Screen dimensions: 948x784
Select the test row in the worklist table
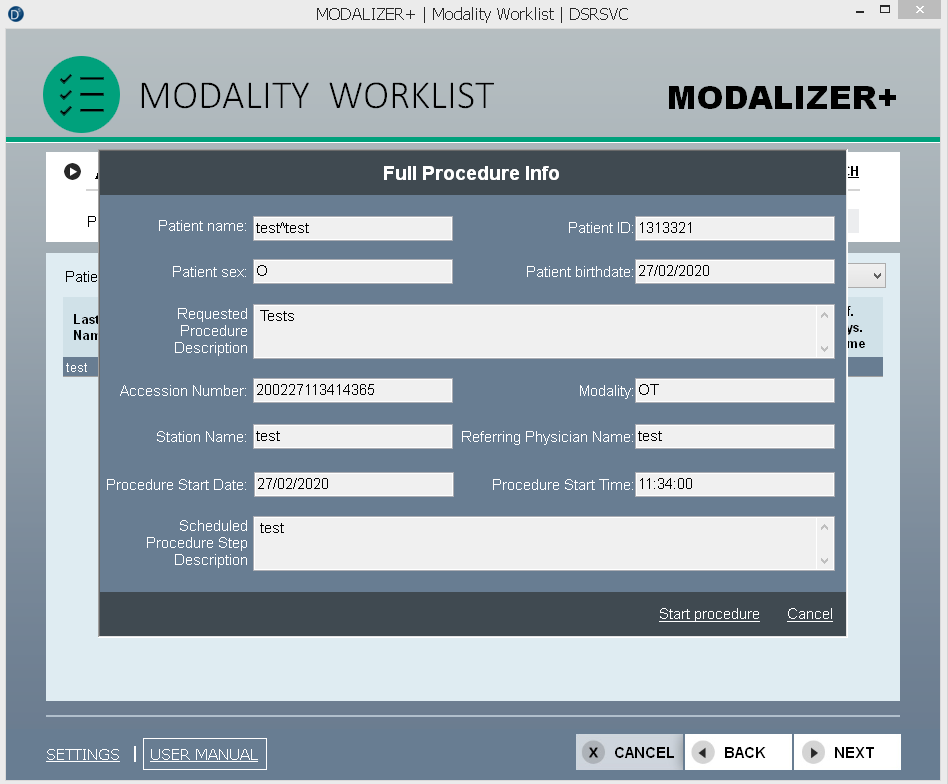pos(79,368)
